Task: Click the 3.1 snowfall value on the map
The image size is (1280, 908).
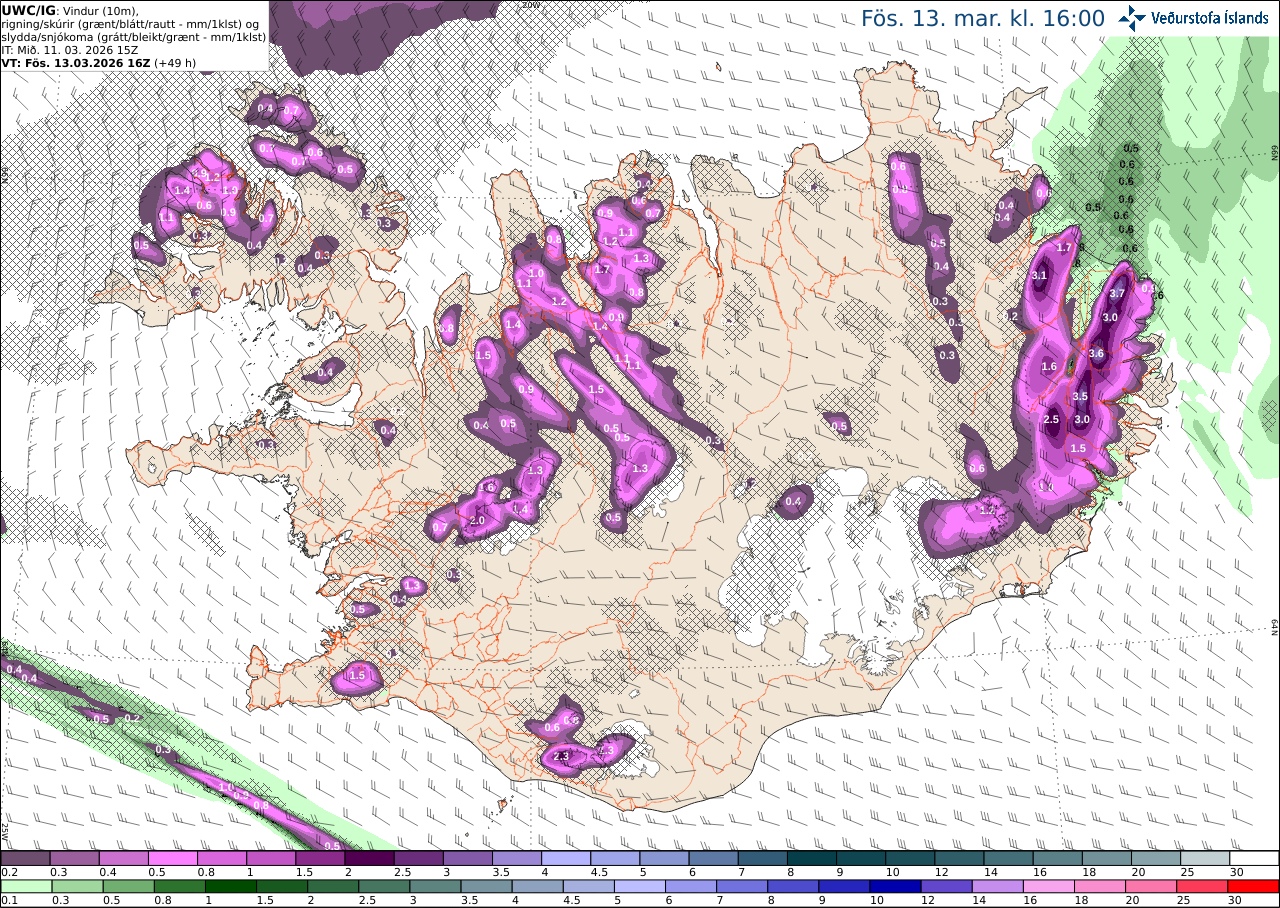Action: (x=1039, y=276)
